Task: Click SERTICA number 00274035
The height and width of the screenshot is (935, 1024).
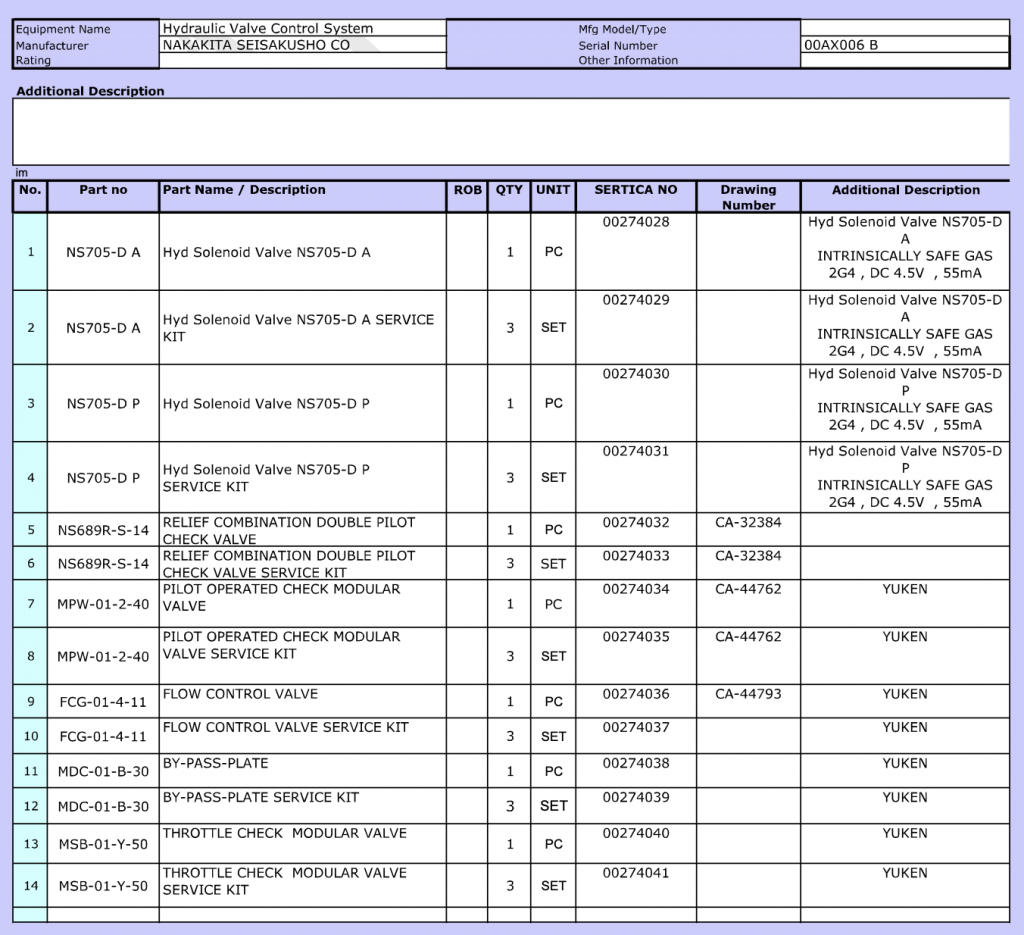Action: (x=635, y=637)
